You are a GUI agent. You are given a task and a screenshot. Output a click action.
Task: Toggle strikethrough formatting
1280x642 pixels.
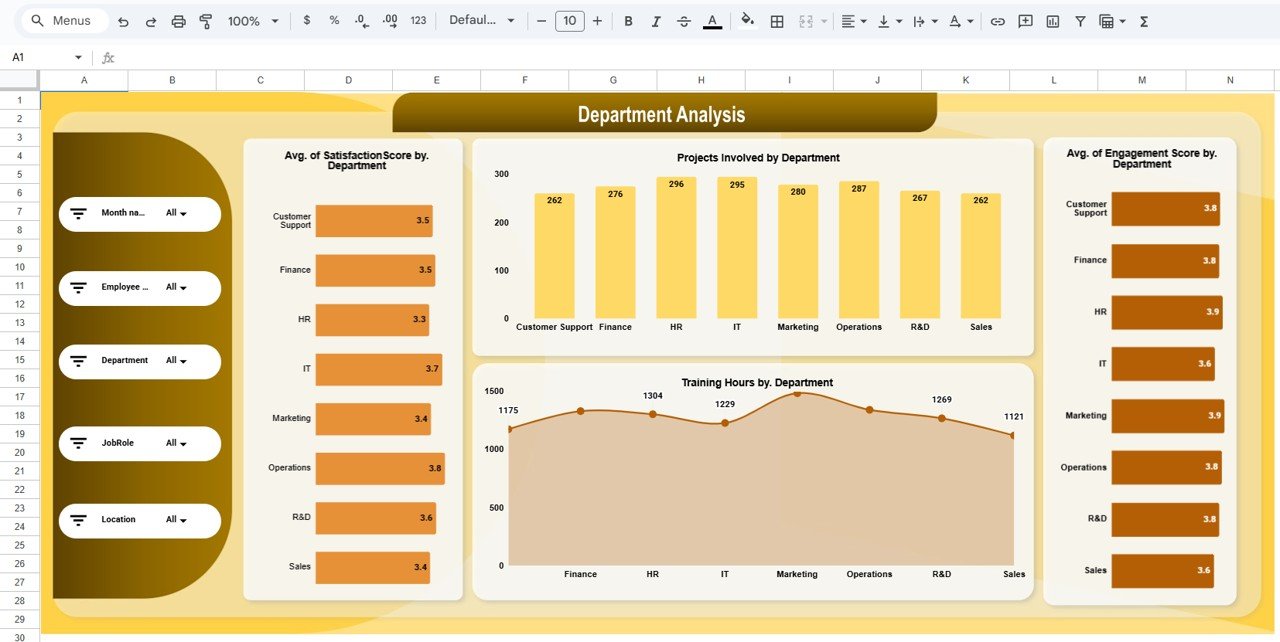coord(684,20)
